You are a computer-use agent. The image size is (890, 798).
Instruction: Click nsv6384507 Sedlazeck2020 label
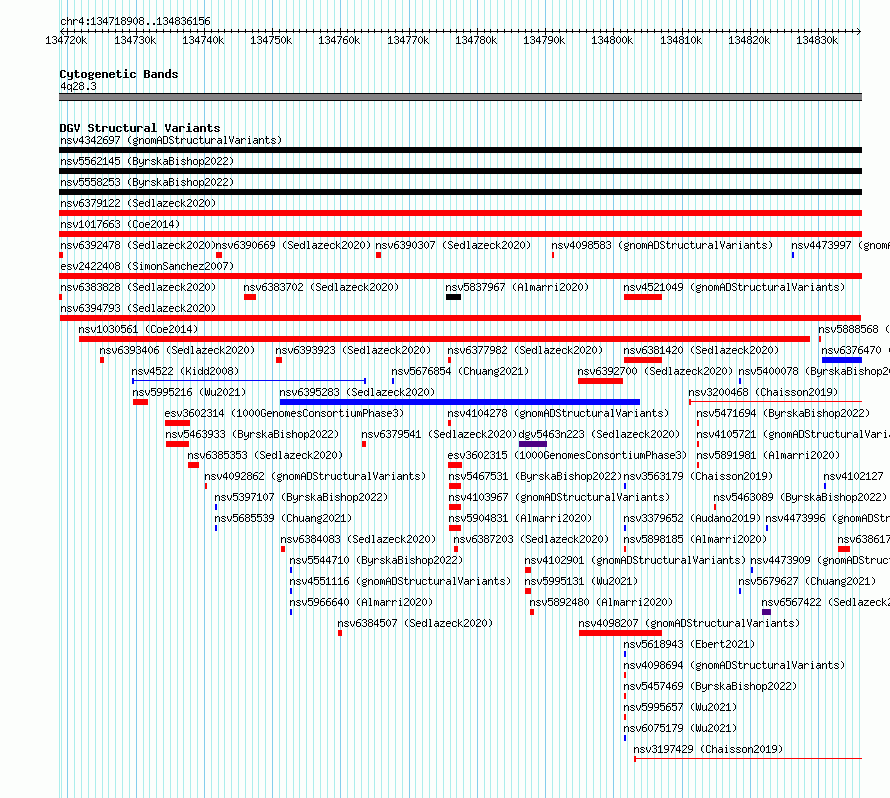(x=415, y=623)
